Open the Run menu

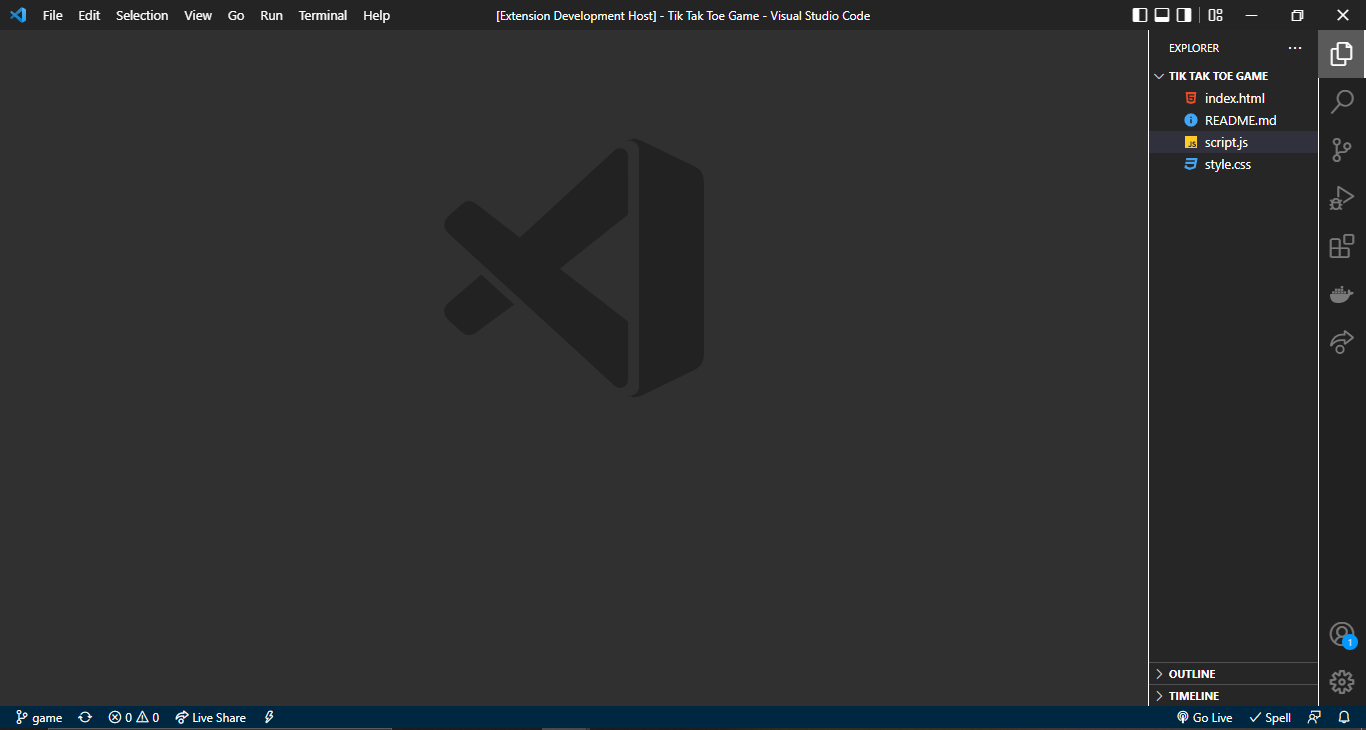pyautogui.click(x=271, y=15)
